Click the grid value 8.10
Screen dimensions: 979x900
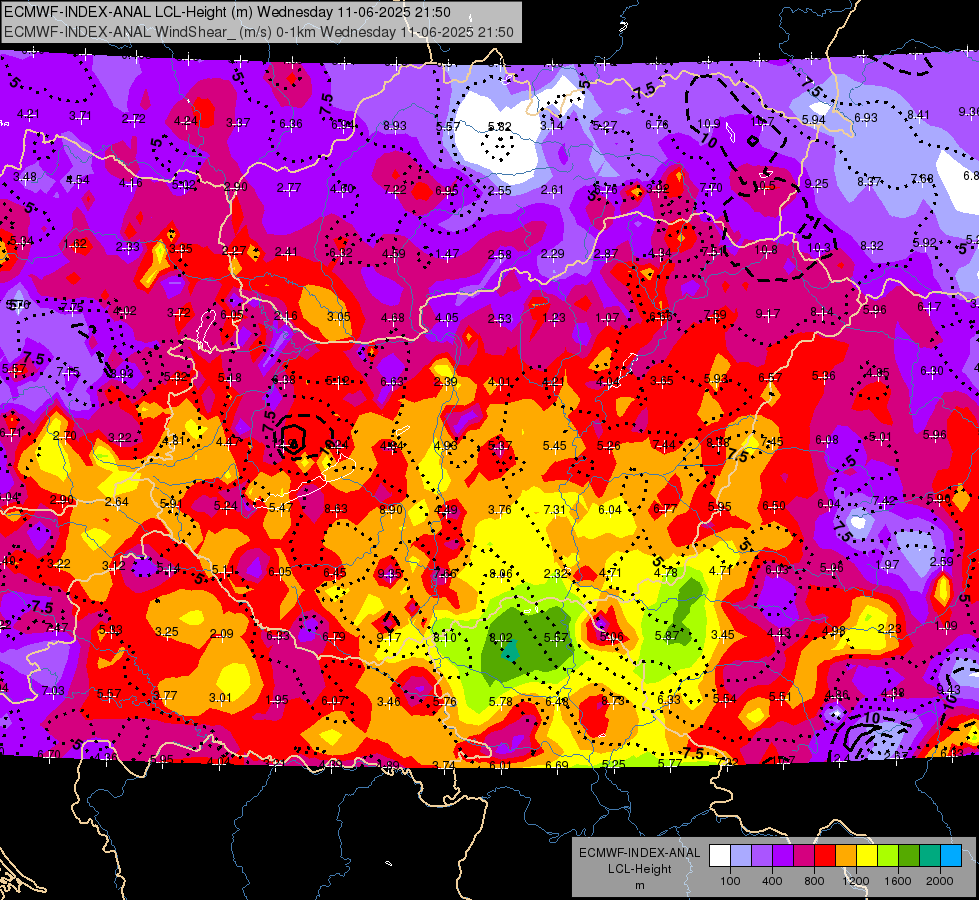click(x=445, y=638)
